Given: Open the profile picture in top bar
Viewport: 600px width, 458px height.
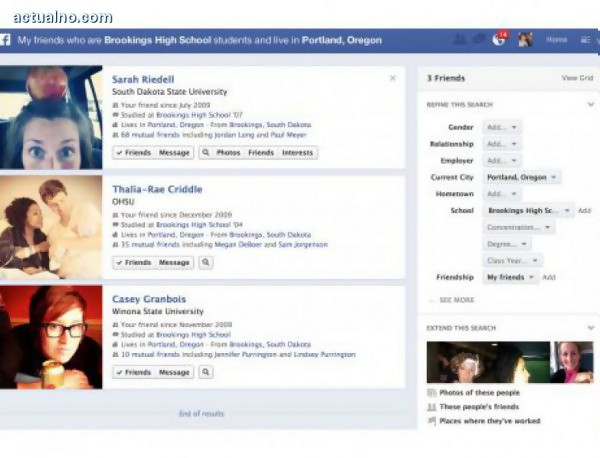Looking at the screenshot, I should 525,40.
